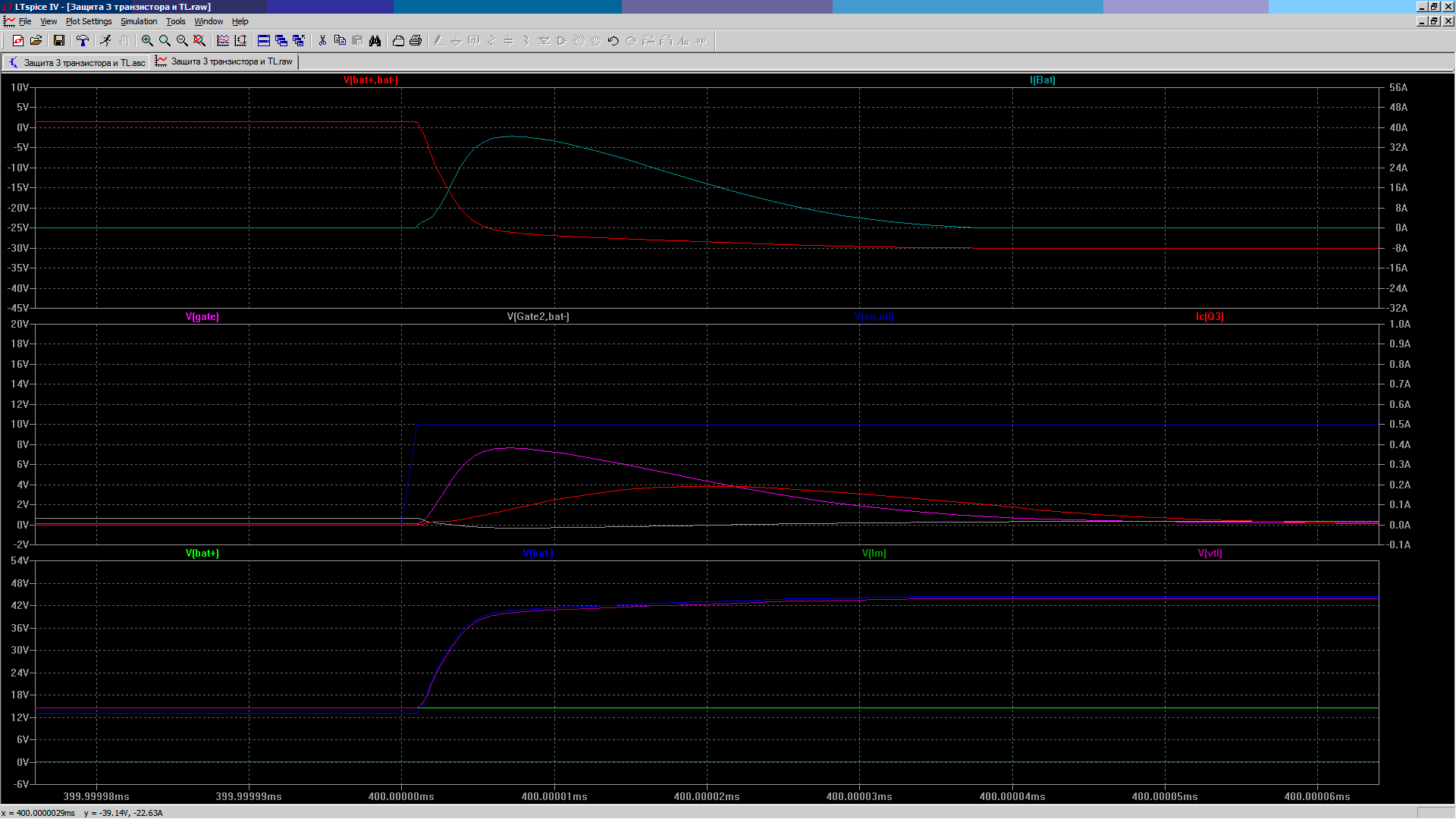Open the Plot Settings menu

click(89, 21)
